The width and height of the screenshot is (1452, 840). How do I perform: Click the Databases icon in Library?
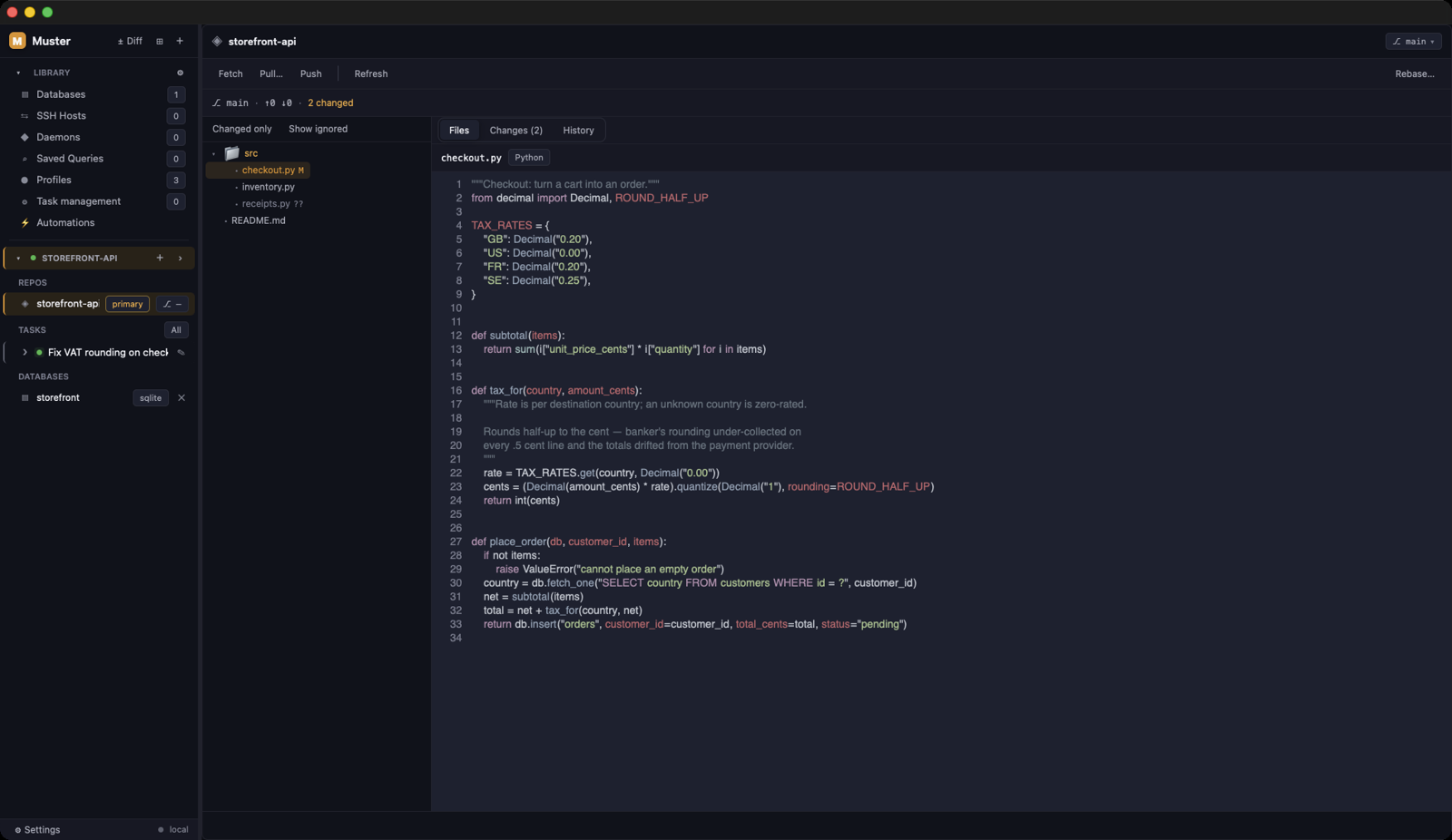[x=25, y=94]
